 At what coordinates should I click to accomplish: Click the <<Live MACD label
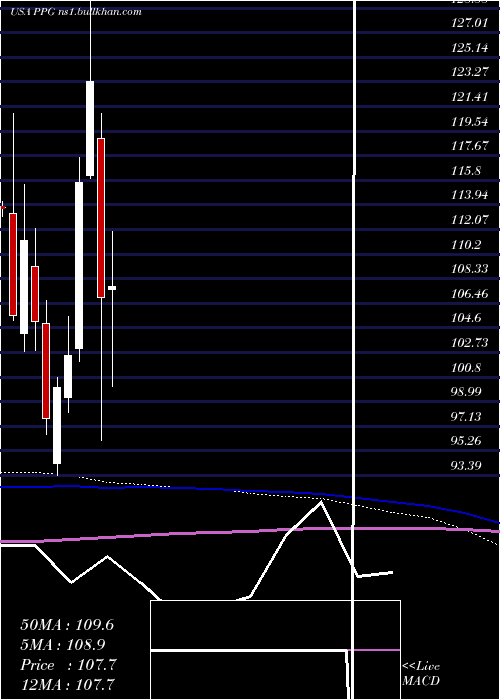pos(421,674)
